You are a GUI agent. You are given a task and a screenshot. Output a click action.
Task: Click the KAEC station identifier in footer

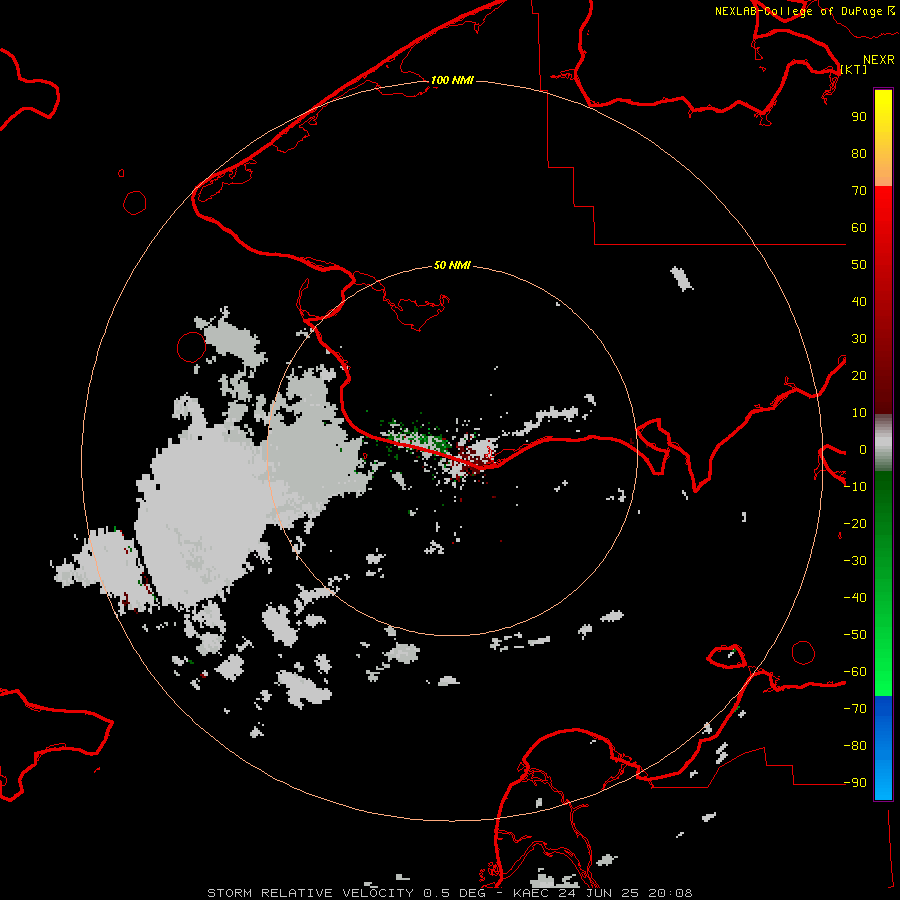coord(532,893)
